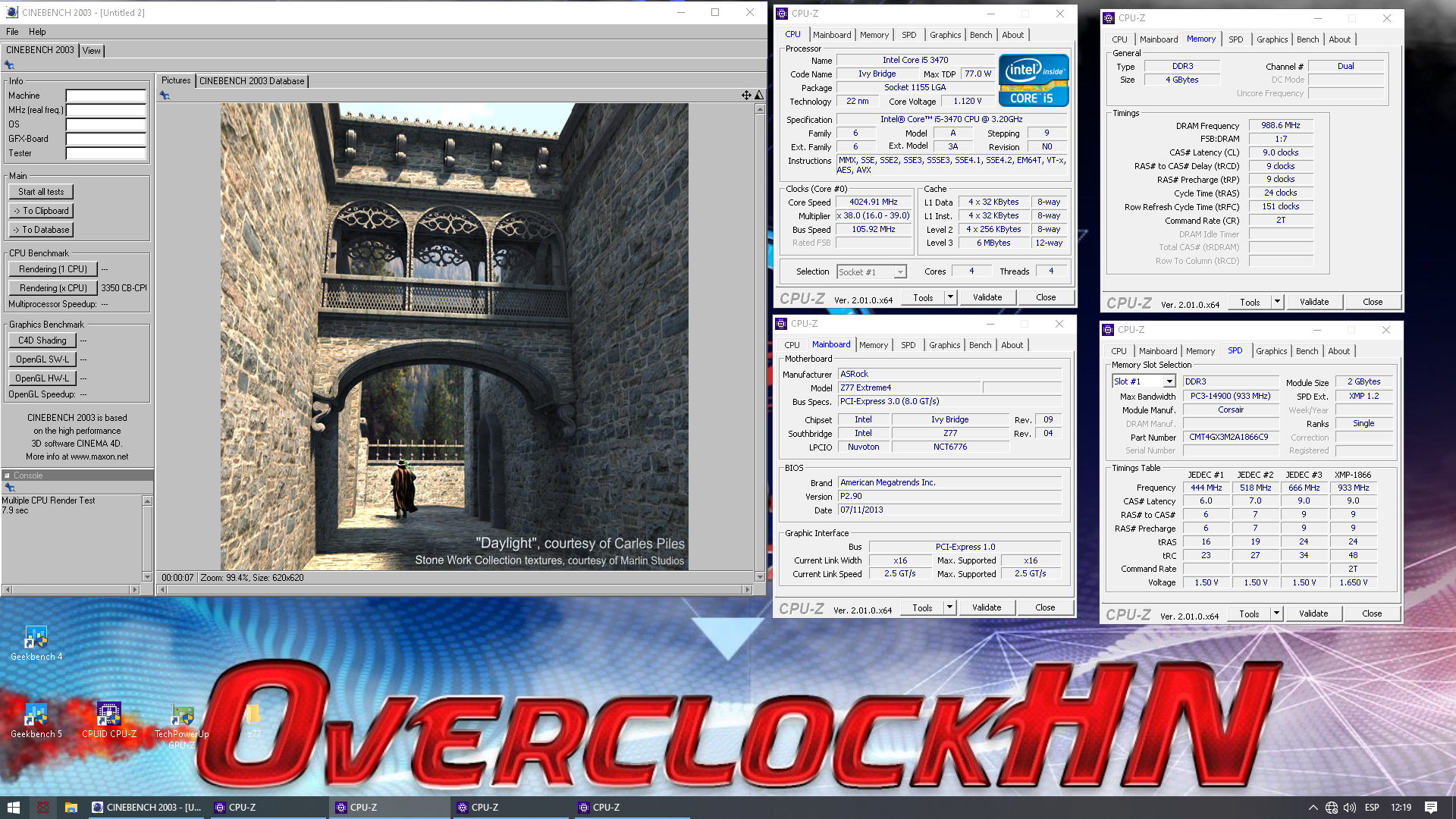The image size is (1456, 819).
Task: Click inside the Tester input field
Action: (105, 153)
